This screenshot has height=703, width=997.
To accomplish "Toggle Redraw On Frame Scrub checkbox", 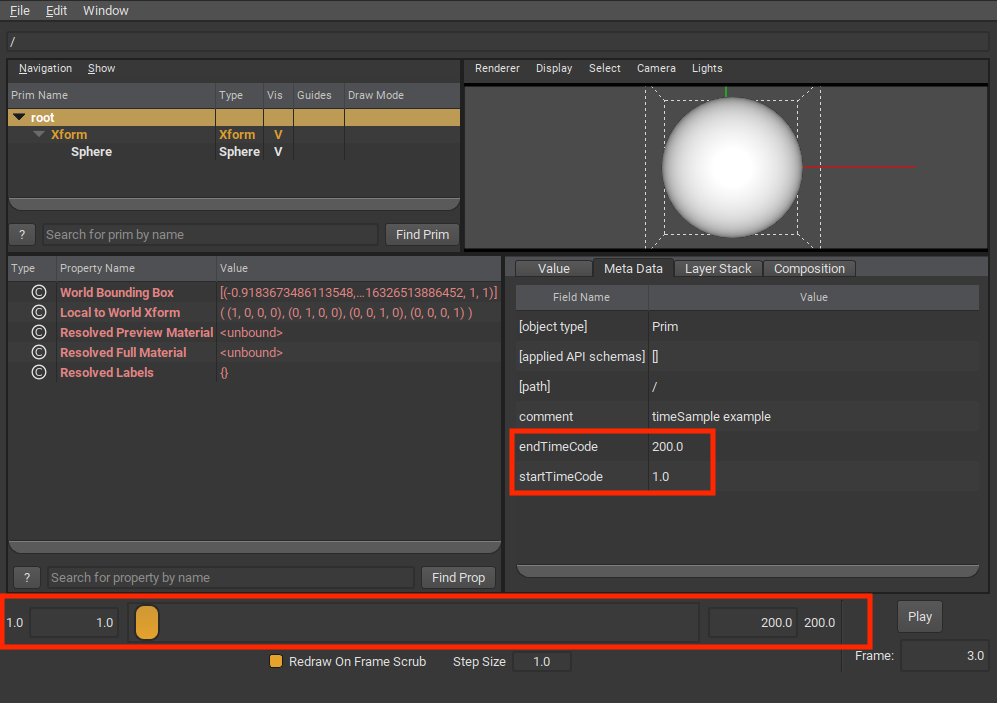I will click(276, 662).
